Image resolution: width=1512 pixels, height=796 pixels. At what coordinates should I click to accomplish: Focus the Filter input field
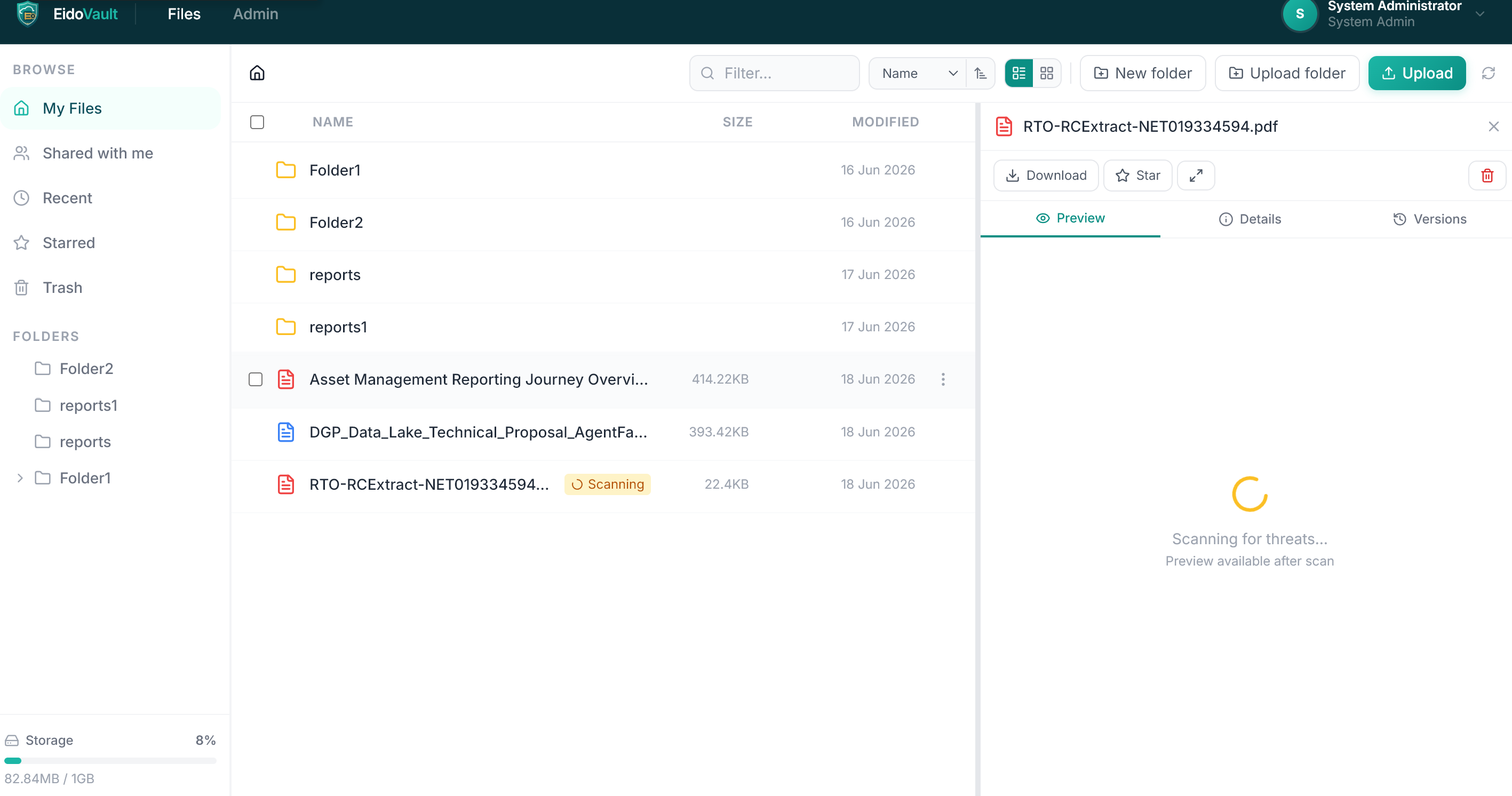(x=774, y=73)
